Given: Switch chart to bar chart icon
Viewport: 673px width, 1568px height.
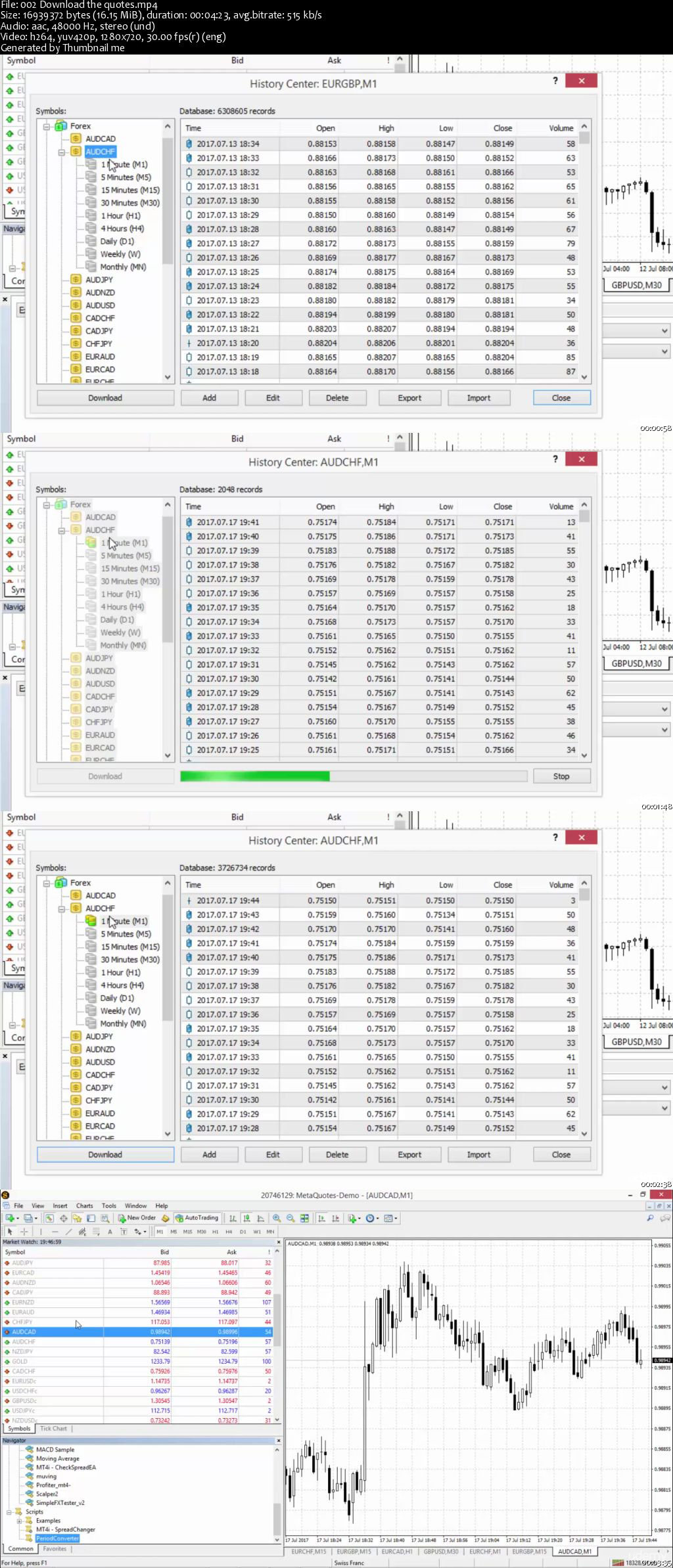Looking at the screenshot, I should point(233,1218).
